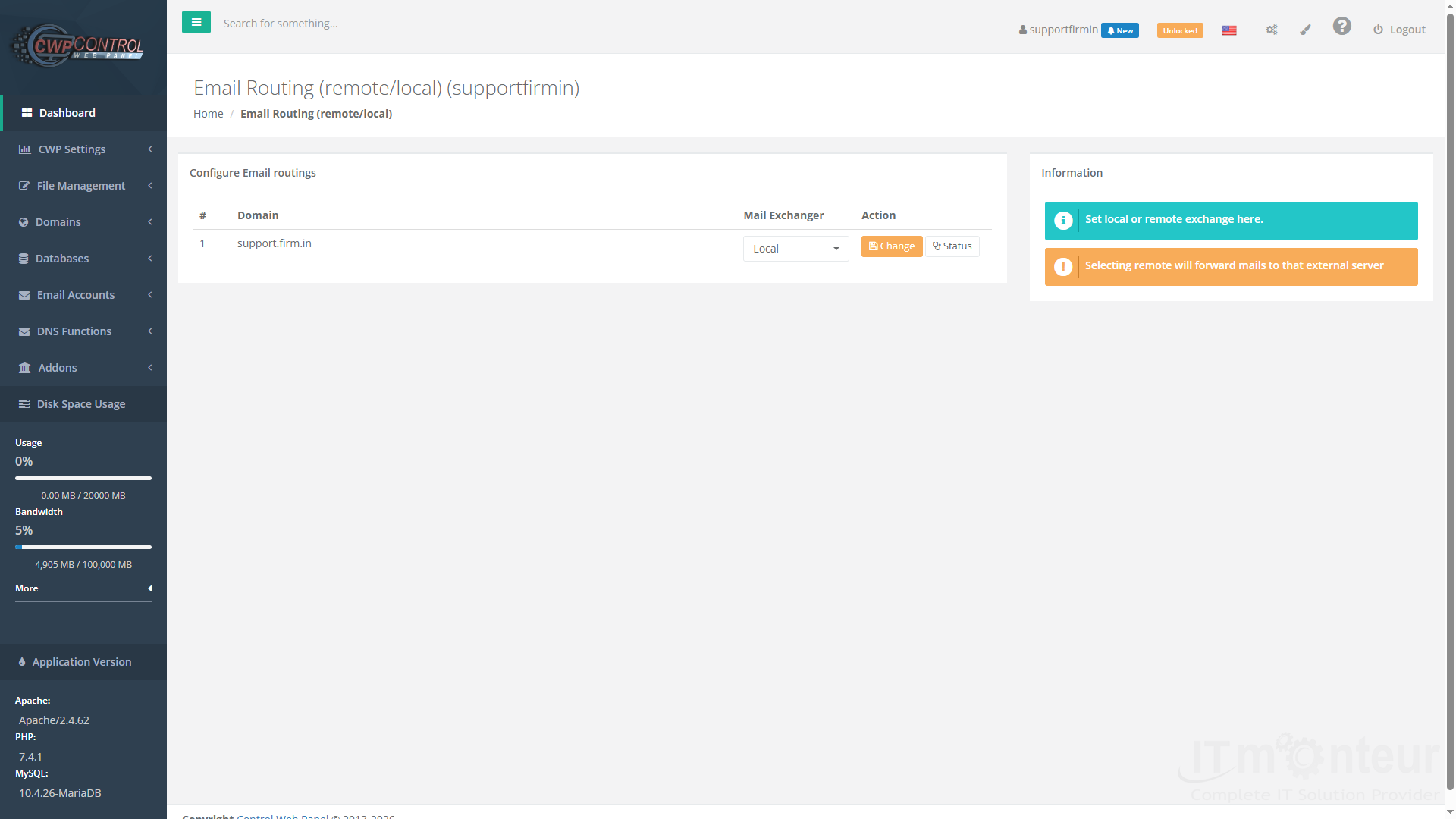Click the CWP Settings chart icon
The height and width of the screenshot is (819, 1456).
(x=25, y=149)
